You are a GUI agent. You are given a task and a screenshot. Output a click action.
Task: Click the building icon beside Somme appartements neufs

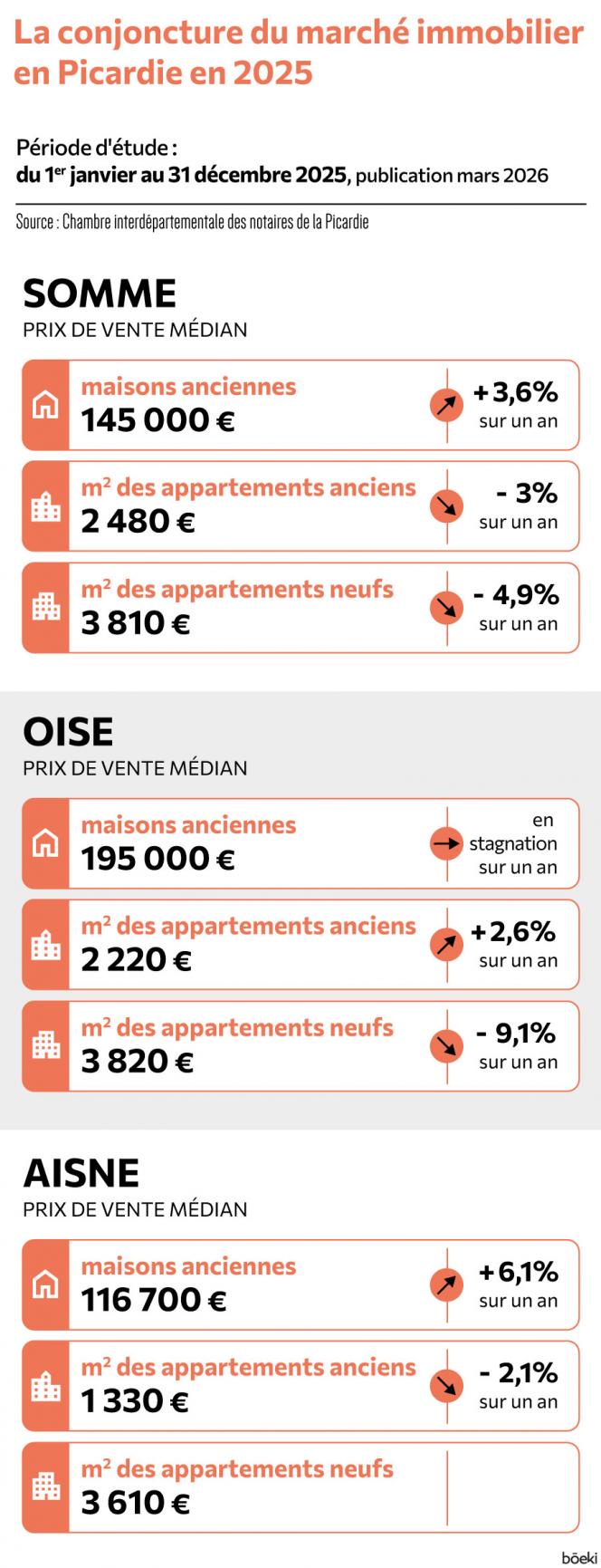[x=45, y=608]
